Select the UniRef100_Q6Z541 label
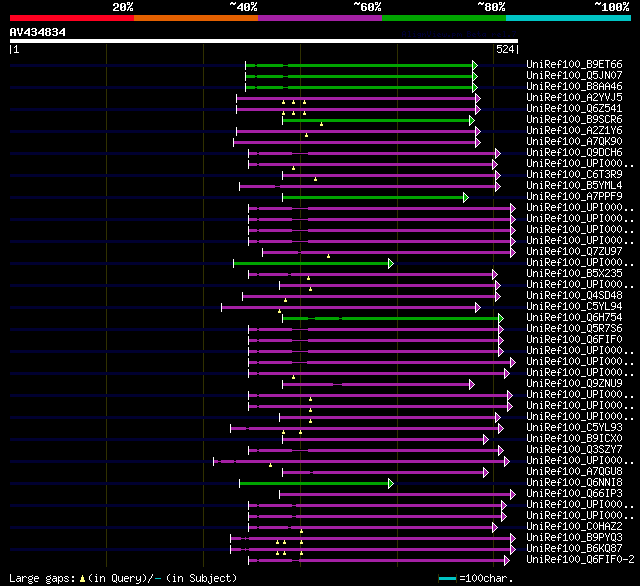The height and width of the screenshot is (586, 640). coord(574,108)
